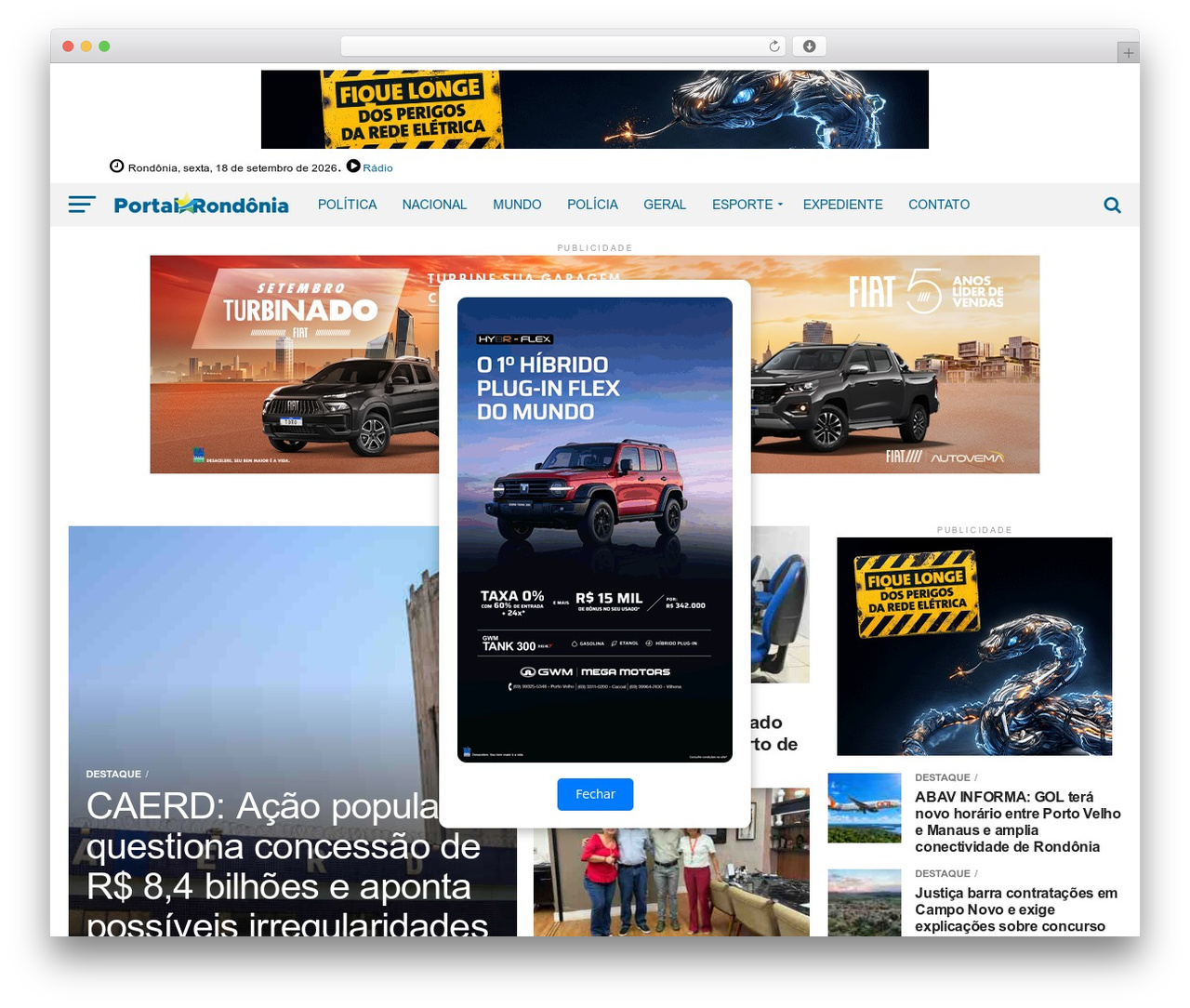Read the ABAV INFORMA GOL headline
This screenshot has height=1008, width=1190.
point(1018,822)
